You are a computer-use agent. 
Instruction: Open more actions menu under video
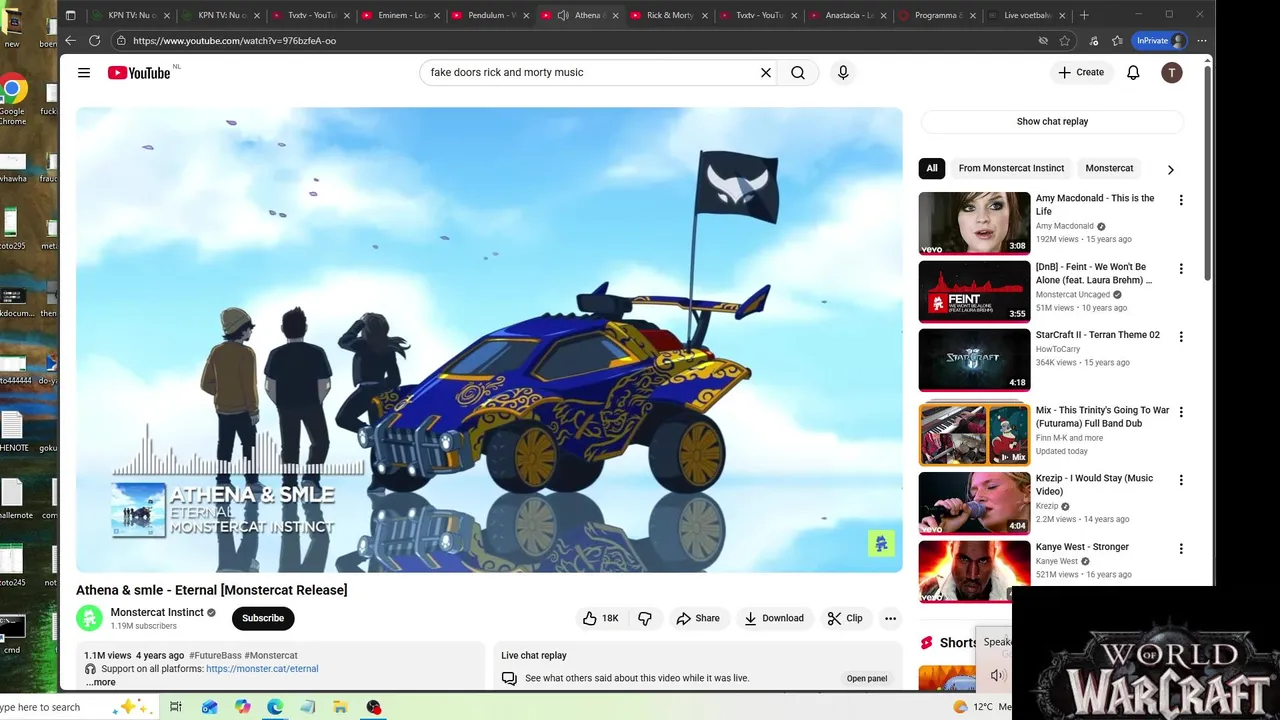pos(890,618)
